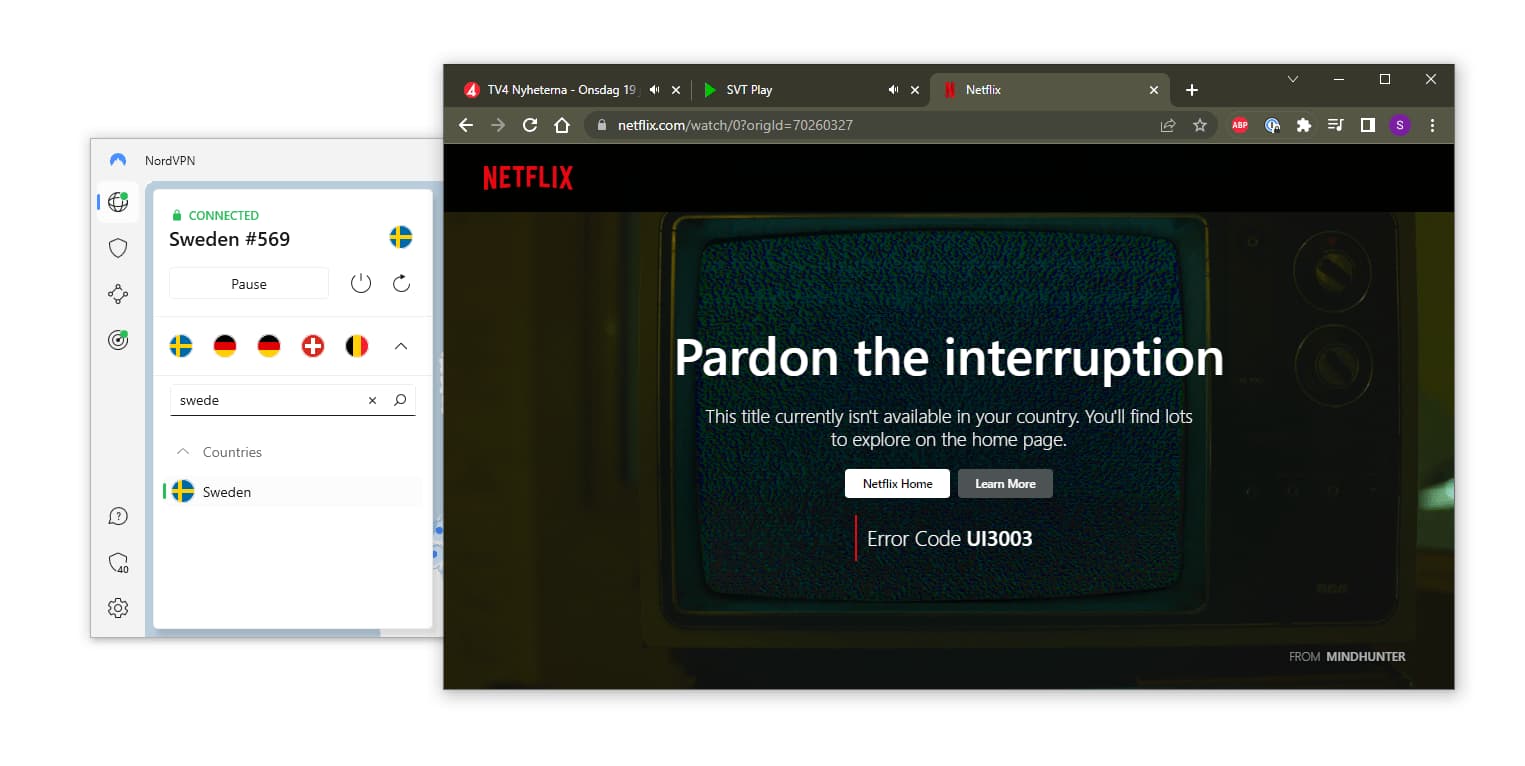Close the TV4 Nyheterna tab
The height and width of the screenshot is (766, 1525).
[x=676, y=89]
